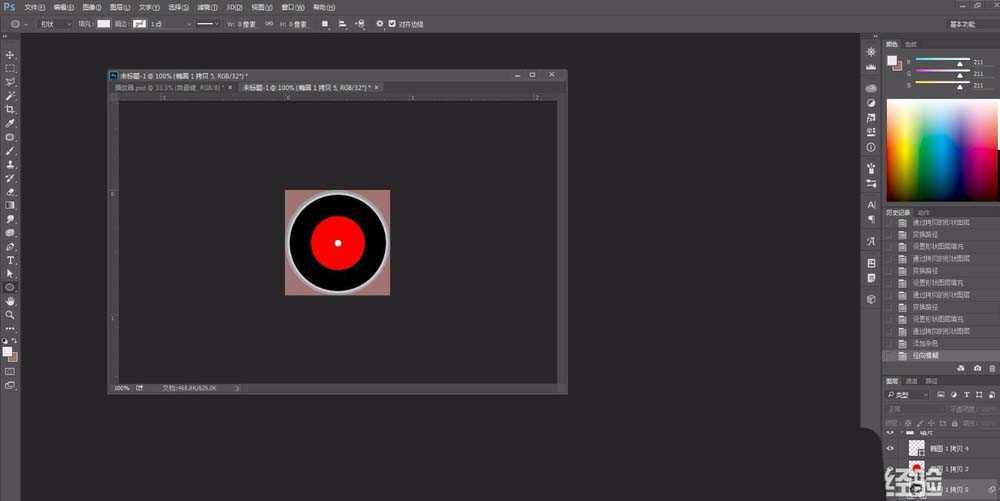Select the Move tool
1000x501 pixels.
pyautogui.click(x=10, y=55)
